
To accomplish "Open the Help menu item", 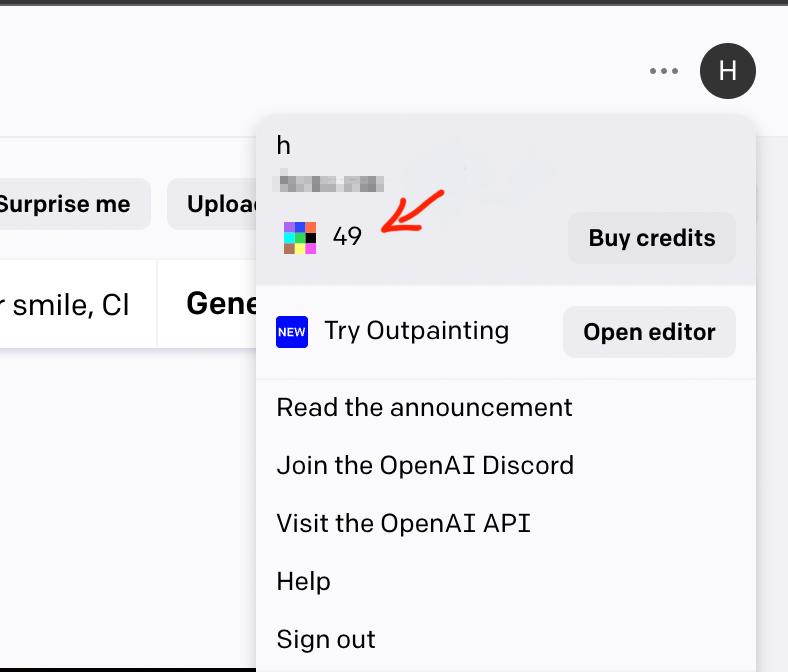I will coord(303,581).
